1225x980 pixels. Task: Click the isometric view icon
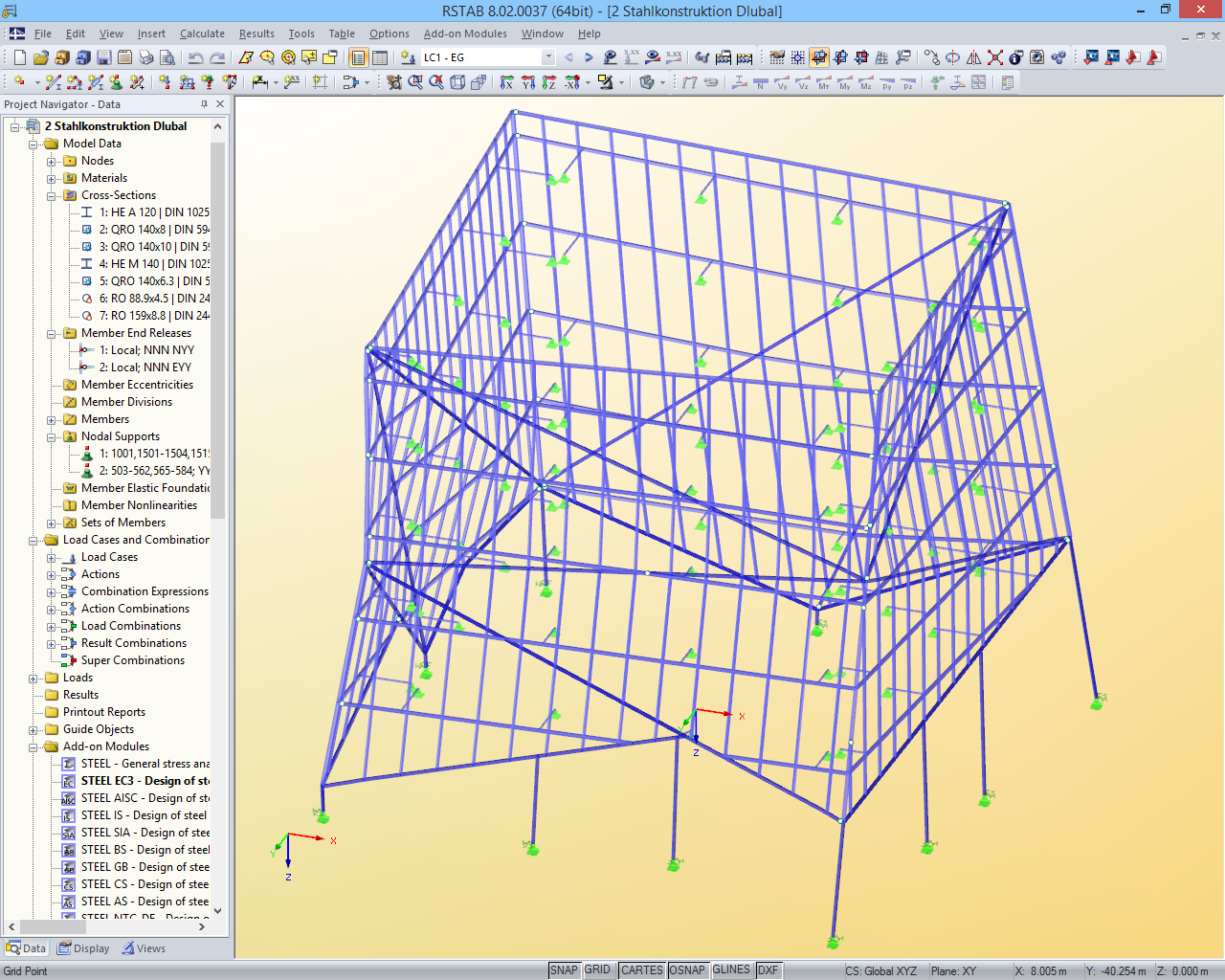pos(457,82)
